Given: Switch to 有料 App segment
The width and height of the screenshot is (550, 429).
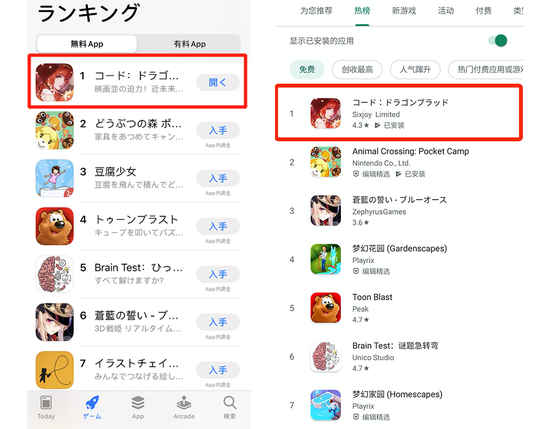Looking at the screenshot, I should point(189,44).
